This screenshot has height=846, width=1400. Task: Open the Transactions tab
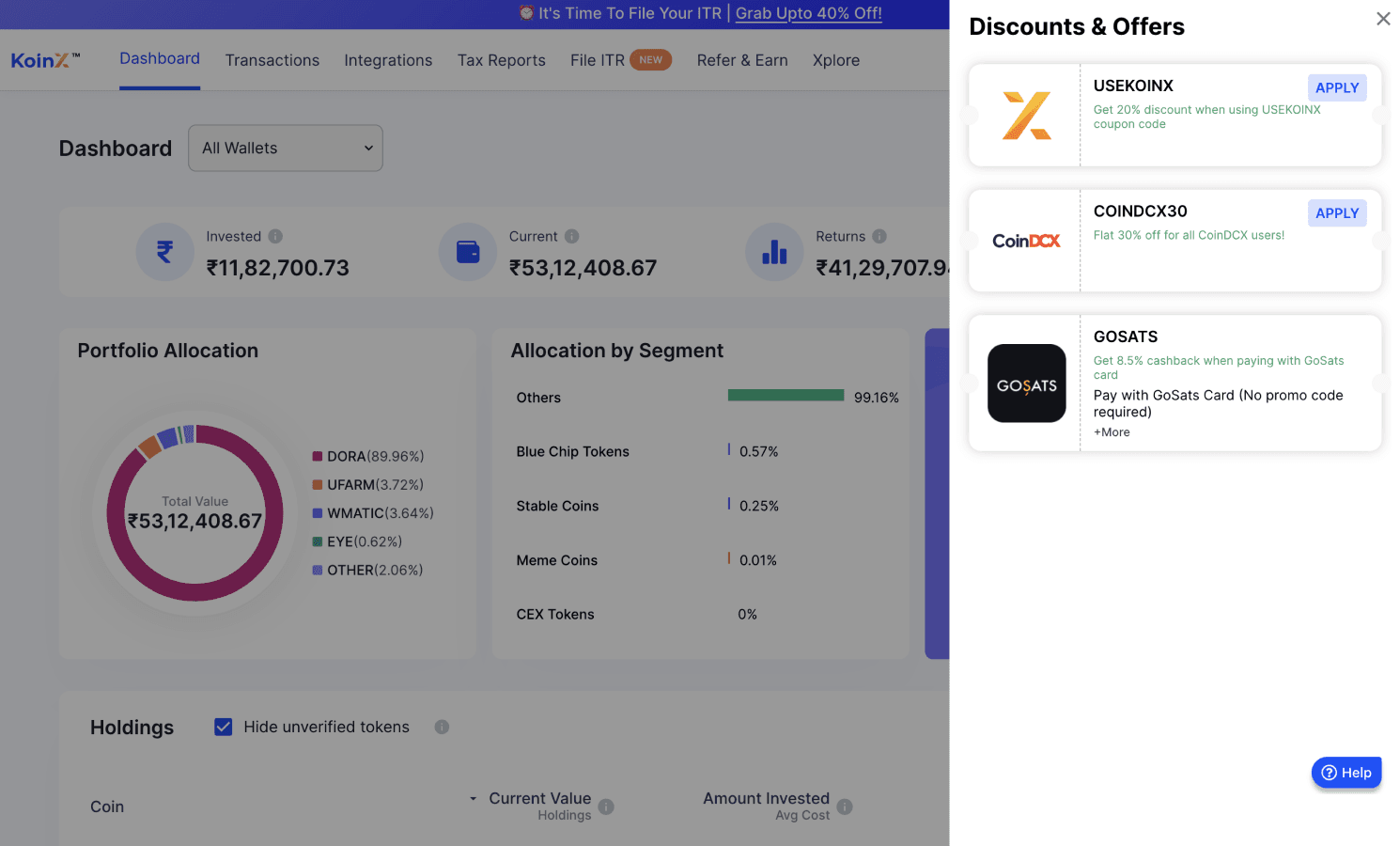(x=272, y=60)
